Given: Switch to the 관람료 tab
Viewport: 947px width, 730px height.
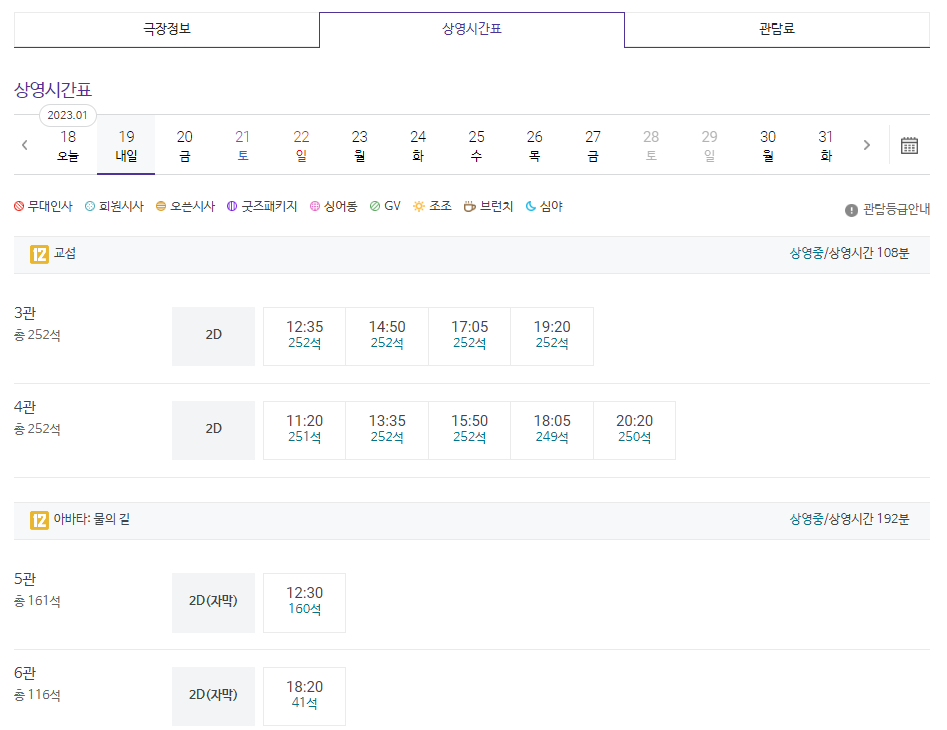Looking at the screenshot, I should (776, 30).
